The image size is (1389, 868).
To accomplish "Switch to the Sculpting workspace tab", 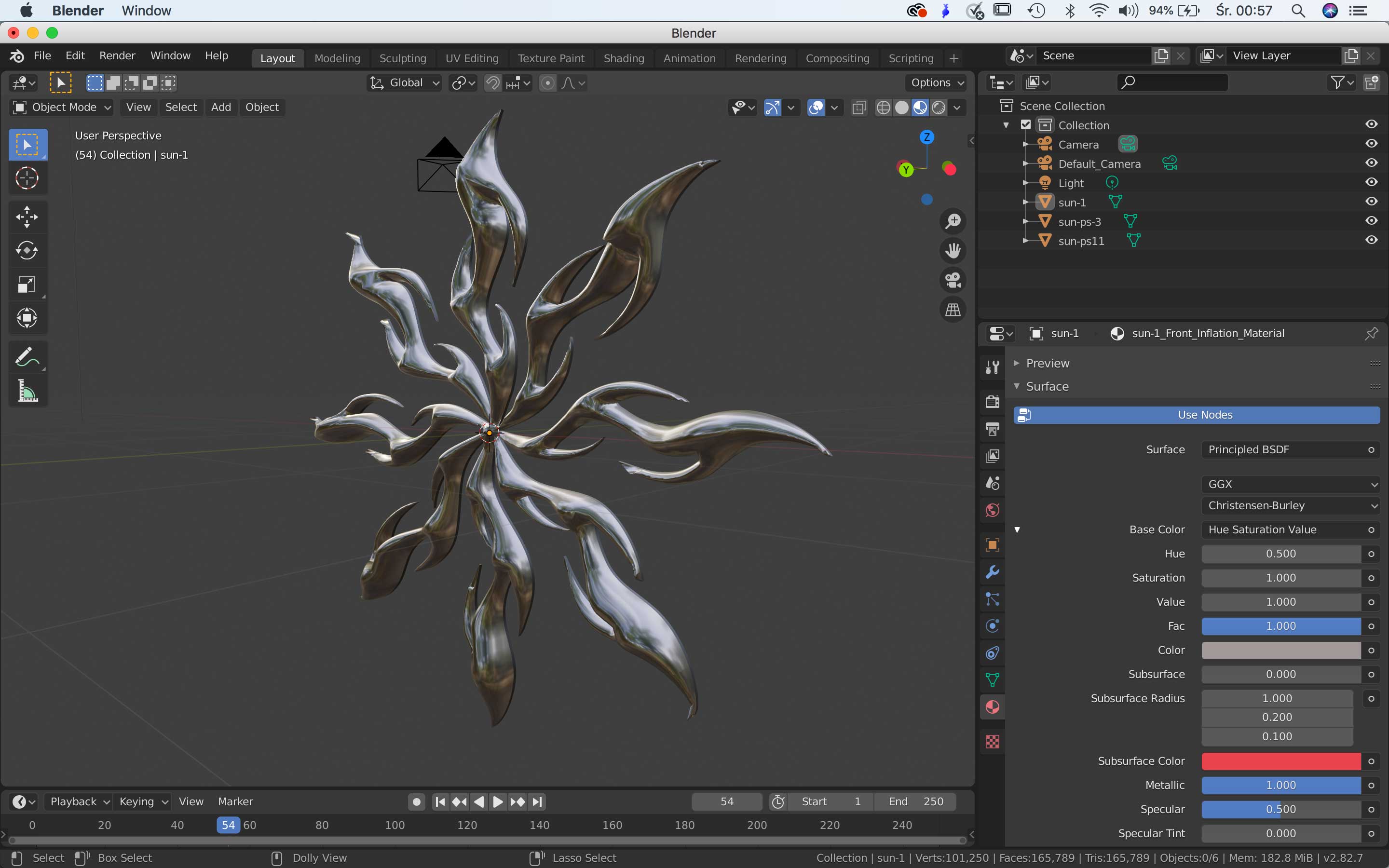I will [x=402, y=58].
